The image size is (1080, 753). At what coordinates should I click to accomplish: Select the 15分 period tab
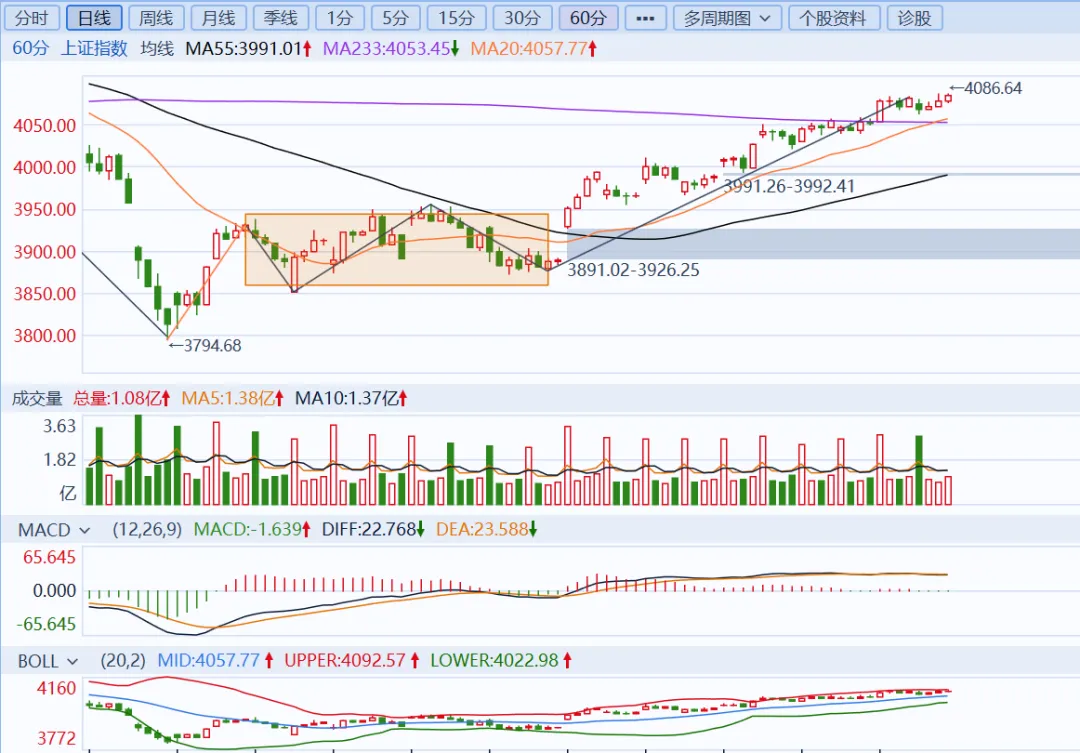(x=457, y=18)
